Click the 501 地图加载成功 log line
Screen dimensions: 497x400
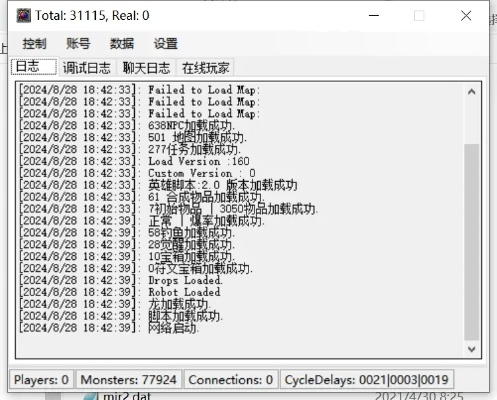133,137
